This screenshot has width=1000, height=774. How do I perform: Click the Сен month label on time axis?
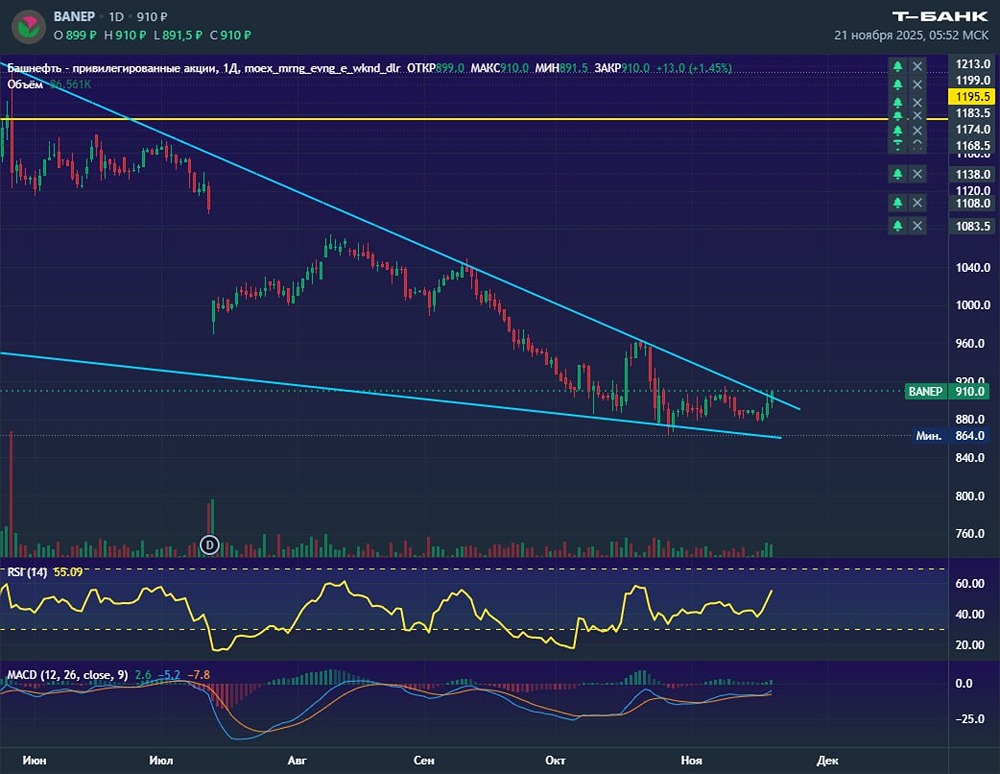(x=423, y=760)
